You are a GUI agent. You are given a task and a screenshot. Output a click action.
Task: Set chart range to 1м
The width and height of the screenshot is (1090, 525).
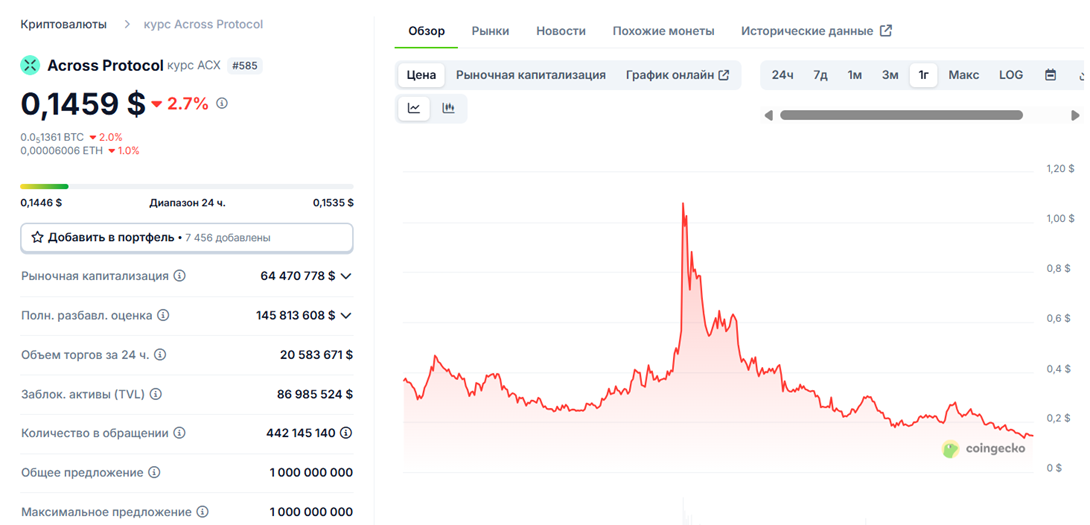(x=854, y=75)
